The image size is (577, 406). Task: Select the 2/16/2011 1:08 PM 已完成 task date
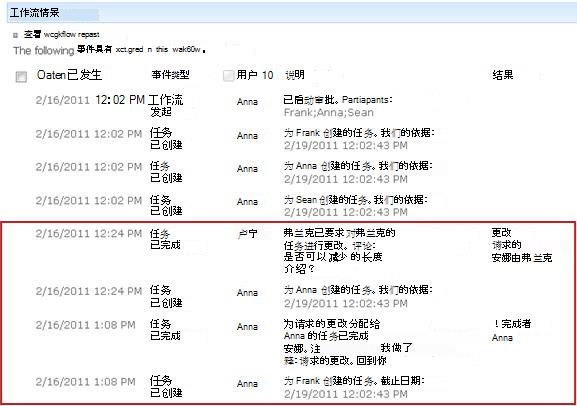pos(85,325)
